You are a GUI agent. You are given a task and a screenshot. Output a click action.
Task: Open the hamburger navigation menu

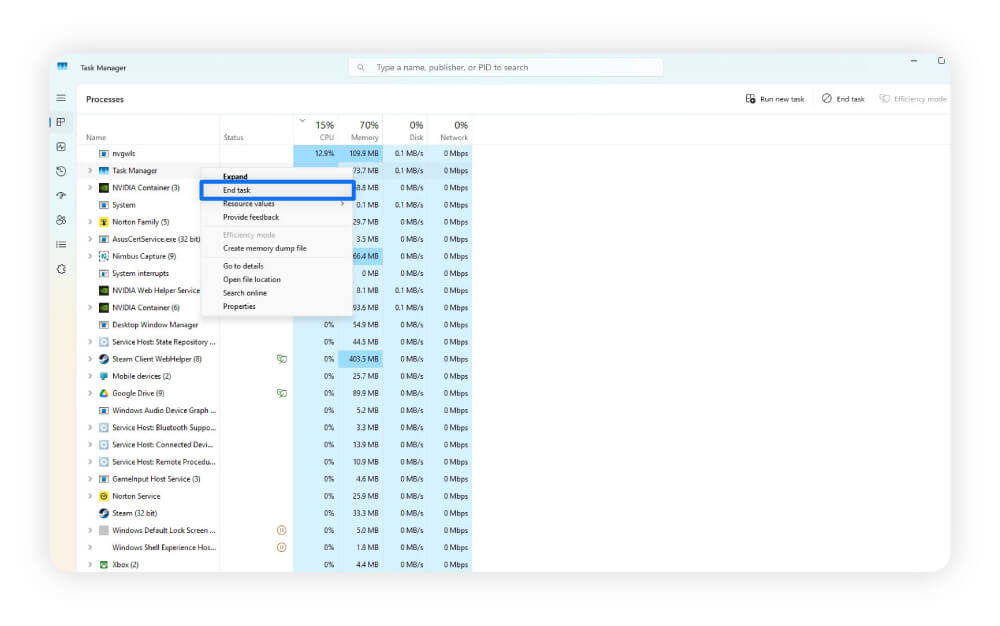(61, 98)
